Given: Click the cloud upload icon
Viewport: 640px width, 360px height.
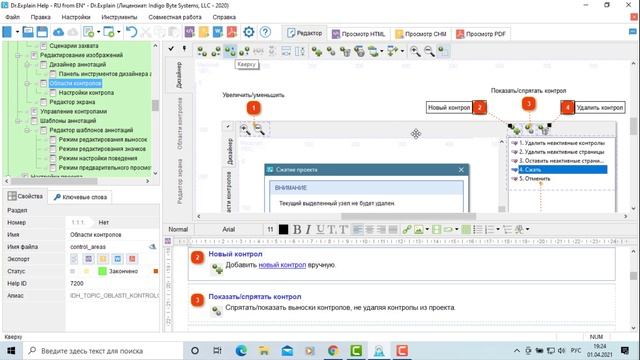Looking at the screenshot, I should click(58, 32).
